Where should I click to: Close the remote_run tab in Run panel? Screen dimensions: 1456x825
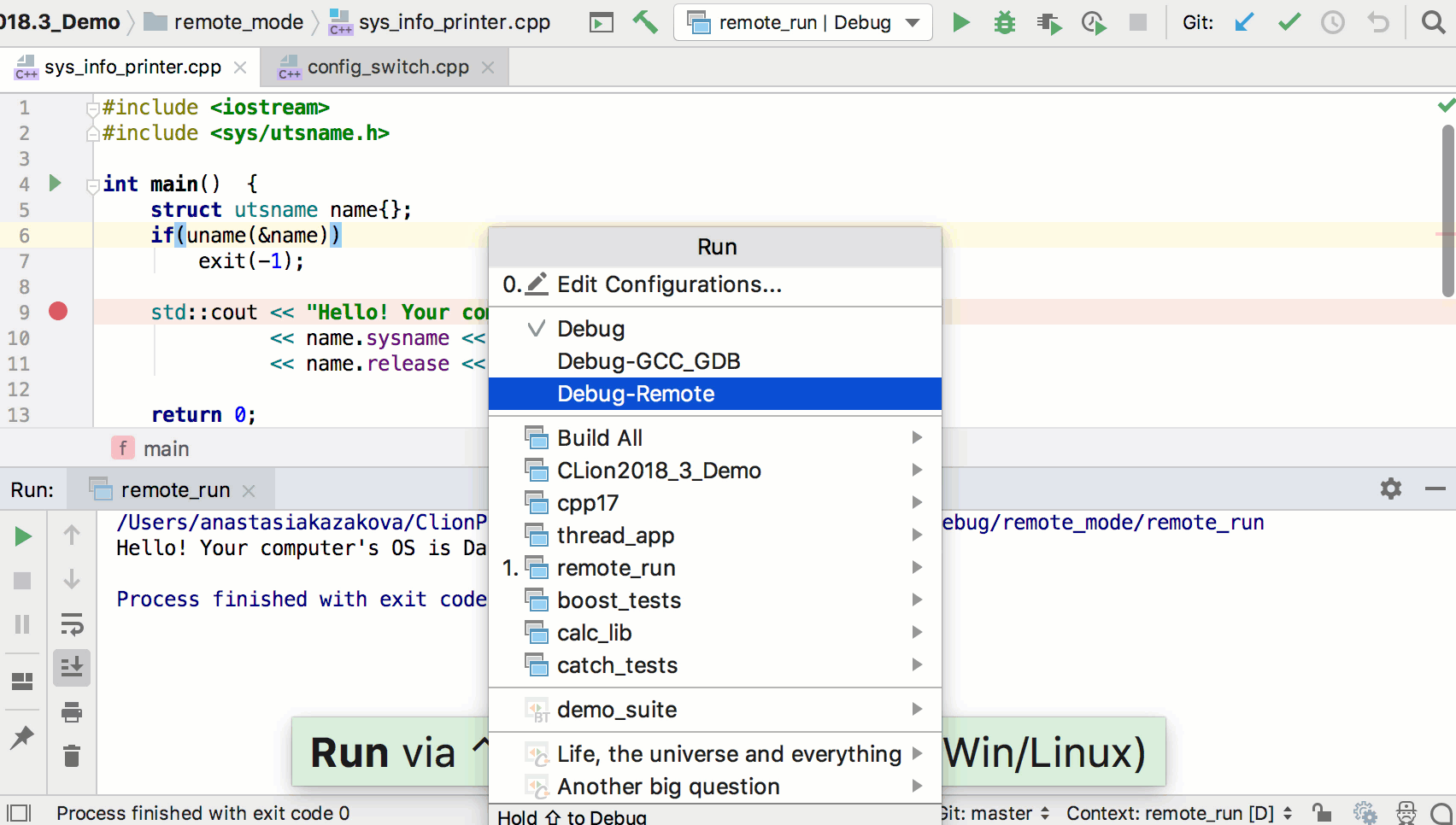[x=249, y=491]
